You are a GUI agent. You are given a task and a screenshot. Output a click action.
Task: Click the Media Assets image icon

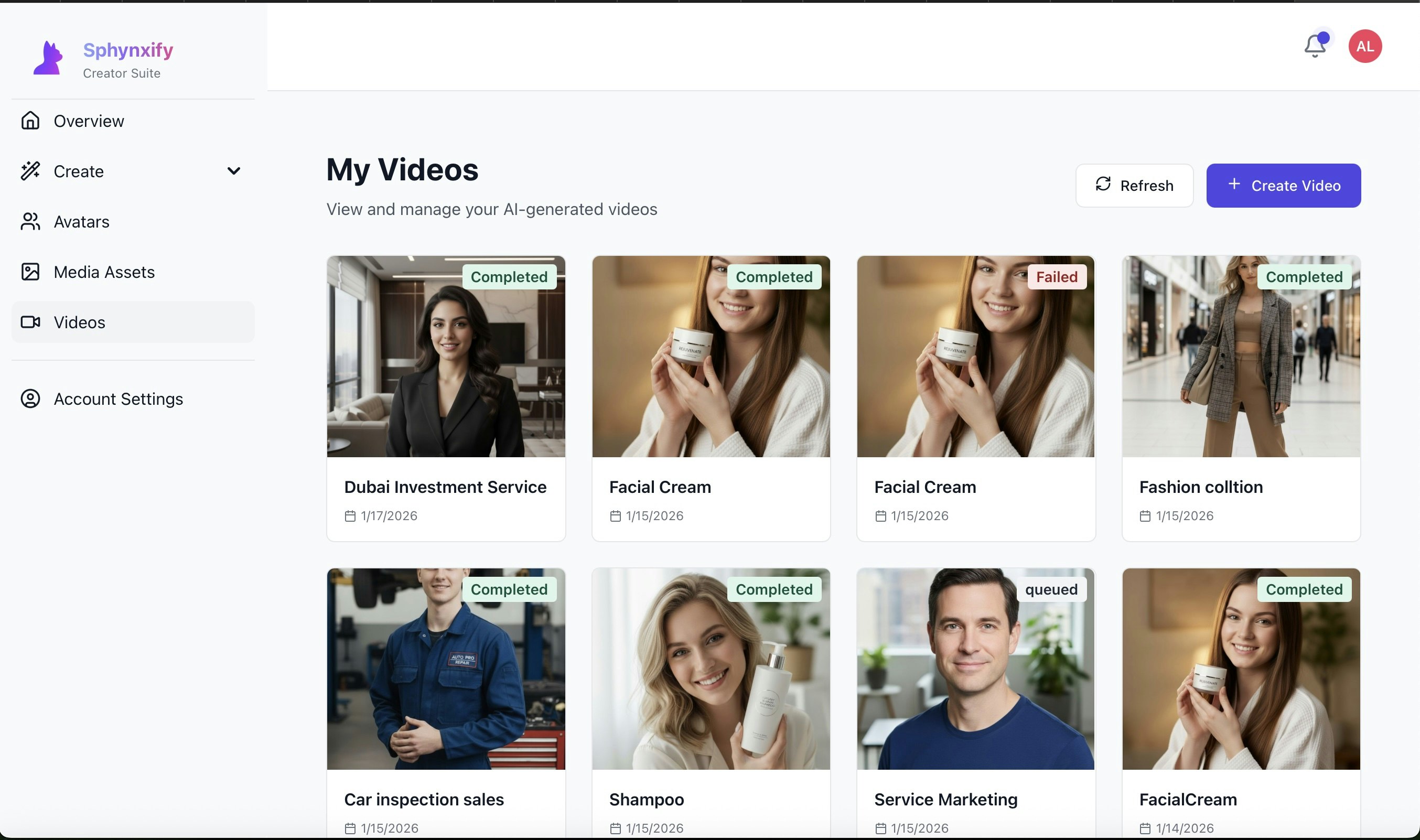(30, 272)
